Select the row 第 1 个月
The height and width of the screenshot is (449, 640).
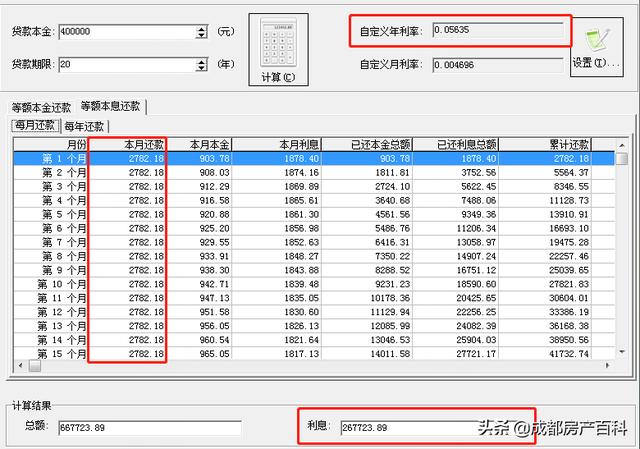click(x=314, y=158)
